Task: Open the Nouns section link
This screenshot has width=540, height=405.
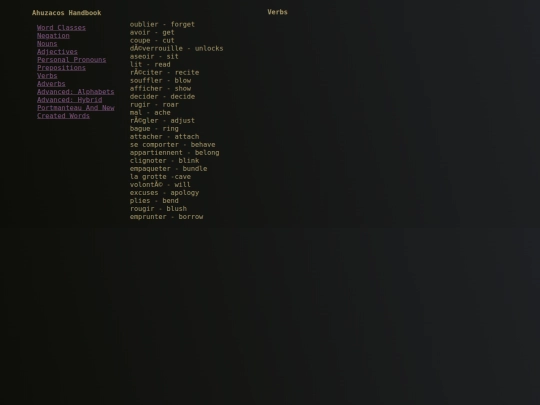Action: [47, 43]
